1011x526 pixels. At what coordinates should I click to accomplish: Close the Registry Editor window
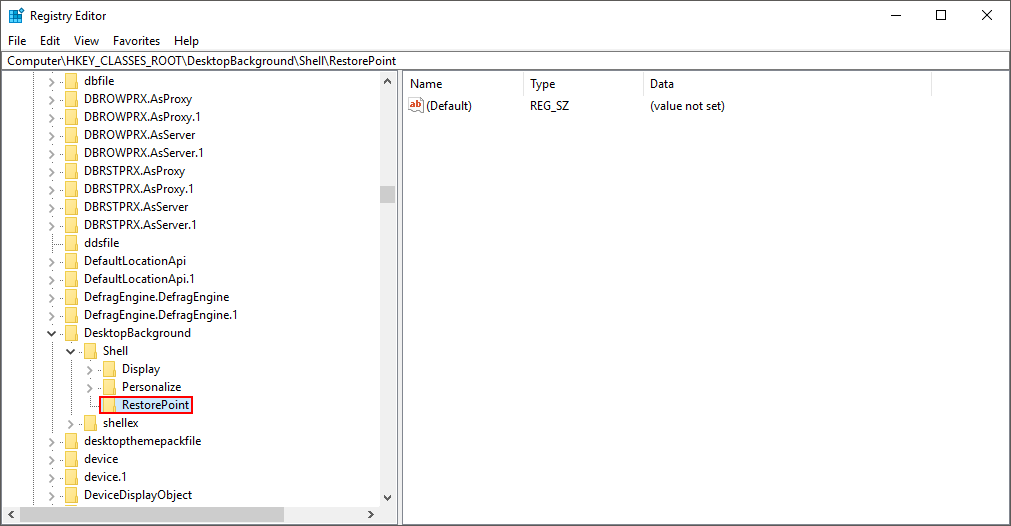point(986,15)
